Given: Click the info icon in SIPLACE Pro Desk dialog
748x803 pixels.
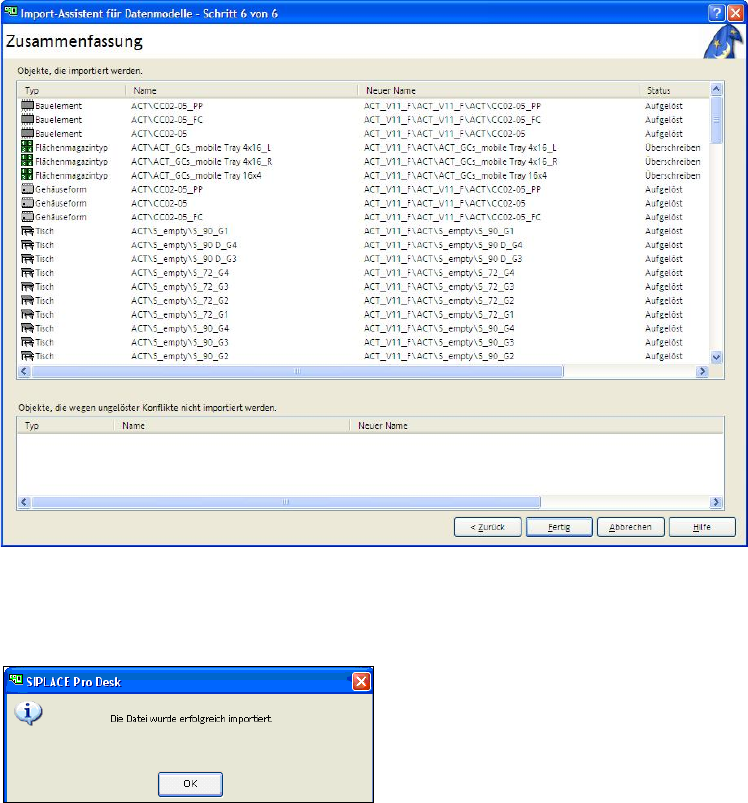Looking at the screenshot, I should 28,713.
